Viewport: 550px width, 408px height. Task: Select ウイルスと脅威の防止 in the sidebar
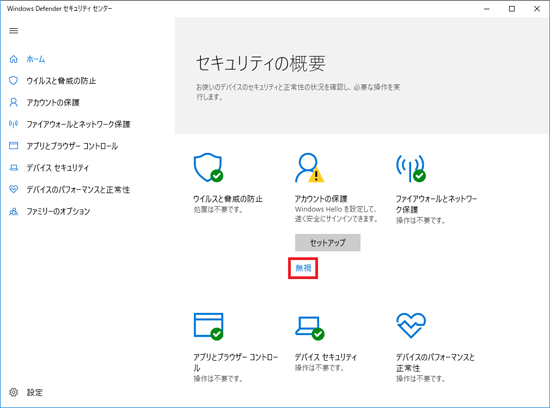(x=61, y=81)
